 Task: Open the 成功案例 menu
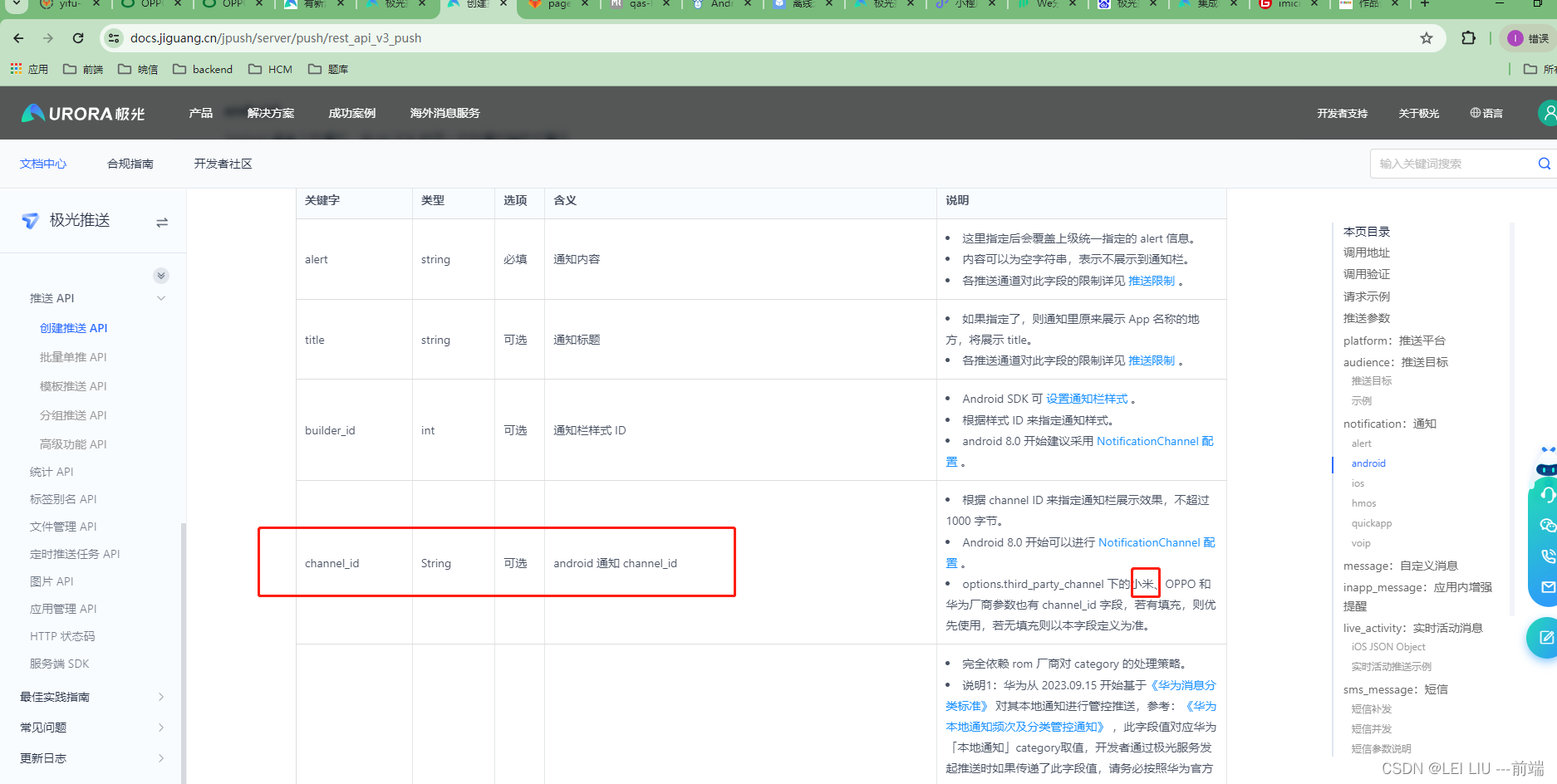point(352,113)
